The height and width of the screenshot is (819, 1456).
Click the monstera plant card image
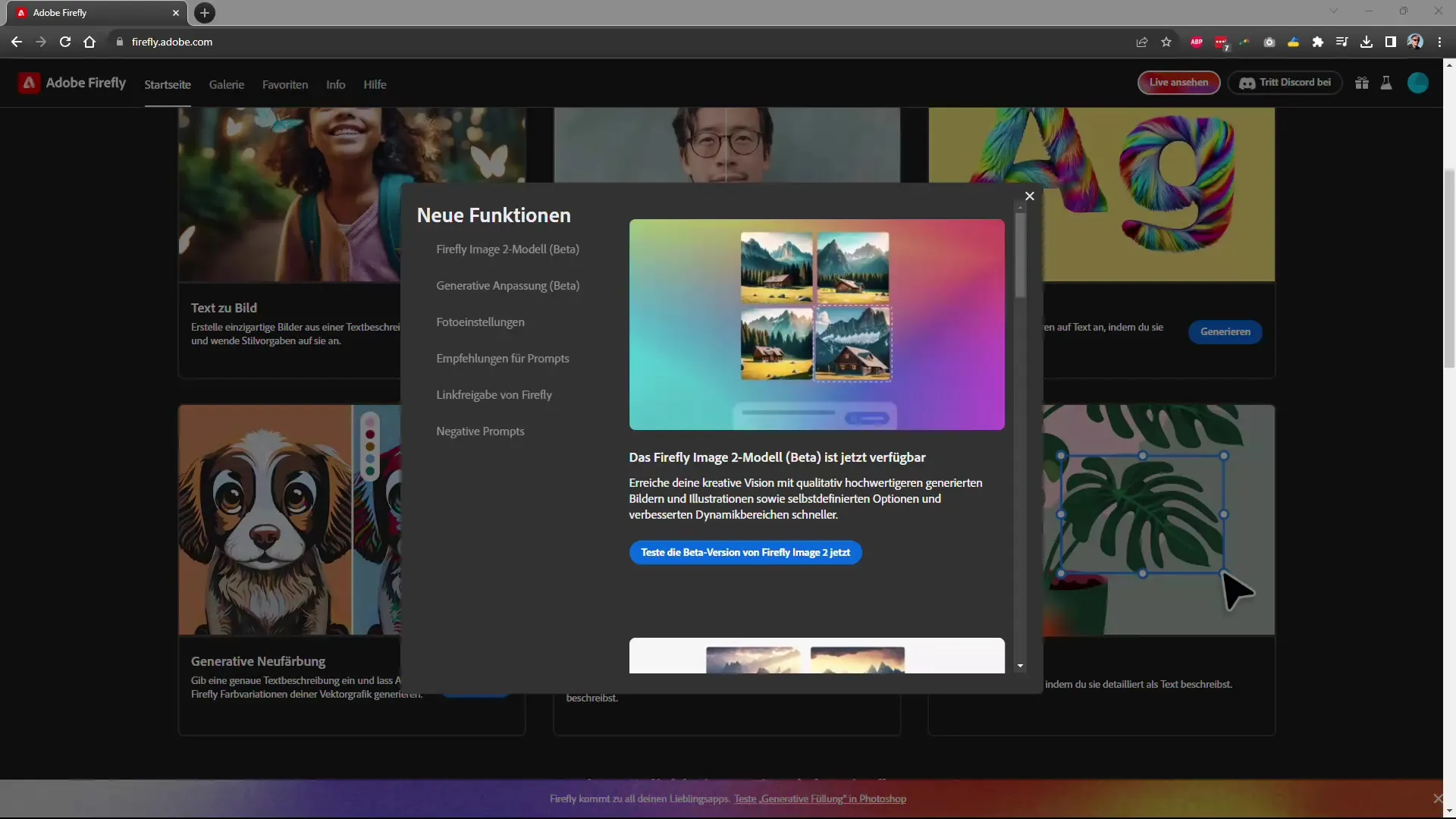pyautogui.click(x=1159, y=520)
